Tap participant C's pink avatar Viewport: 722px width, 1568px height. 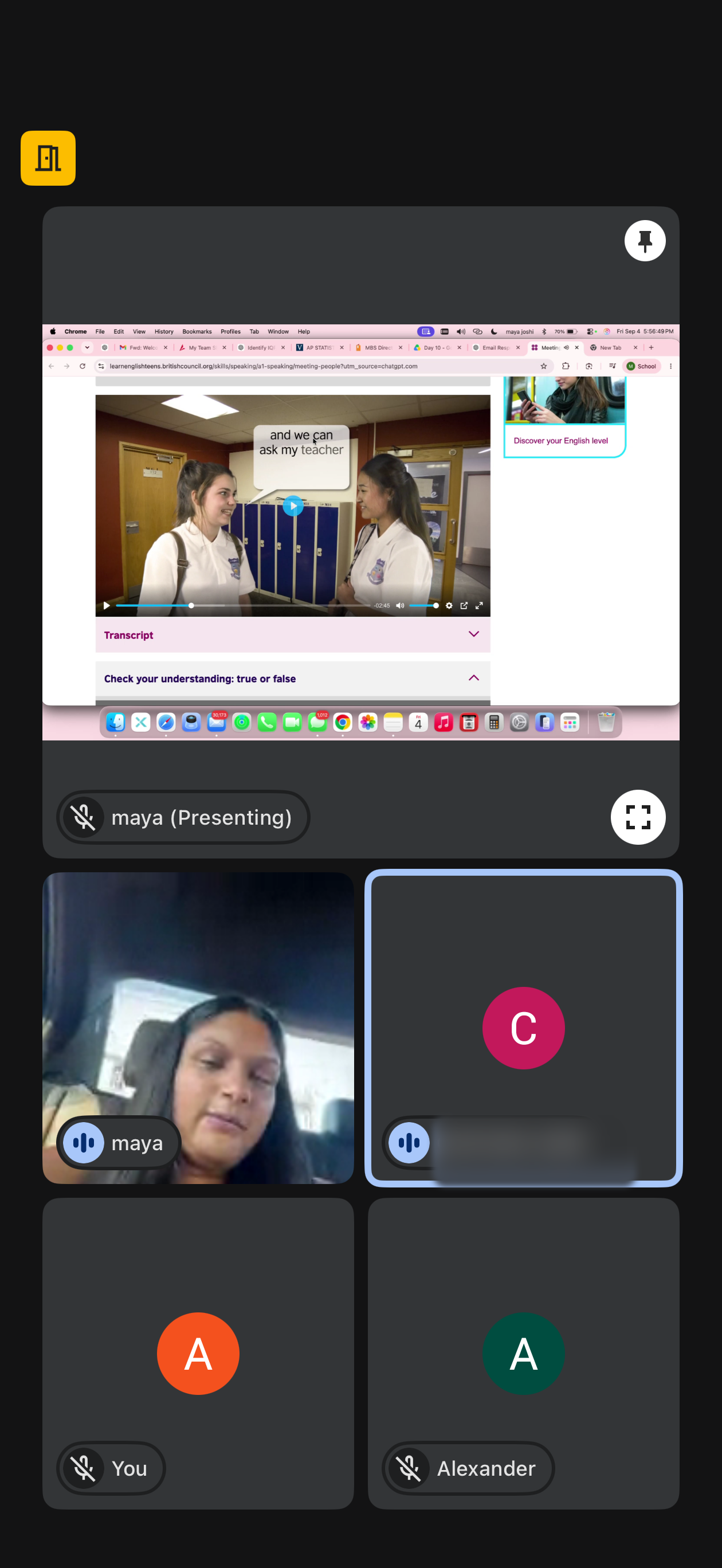point(524,1028)
